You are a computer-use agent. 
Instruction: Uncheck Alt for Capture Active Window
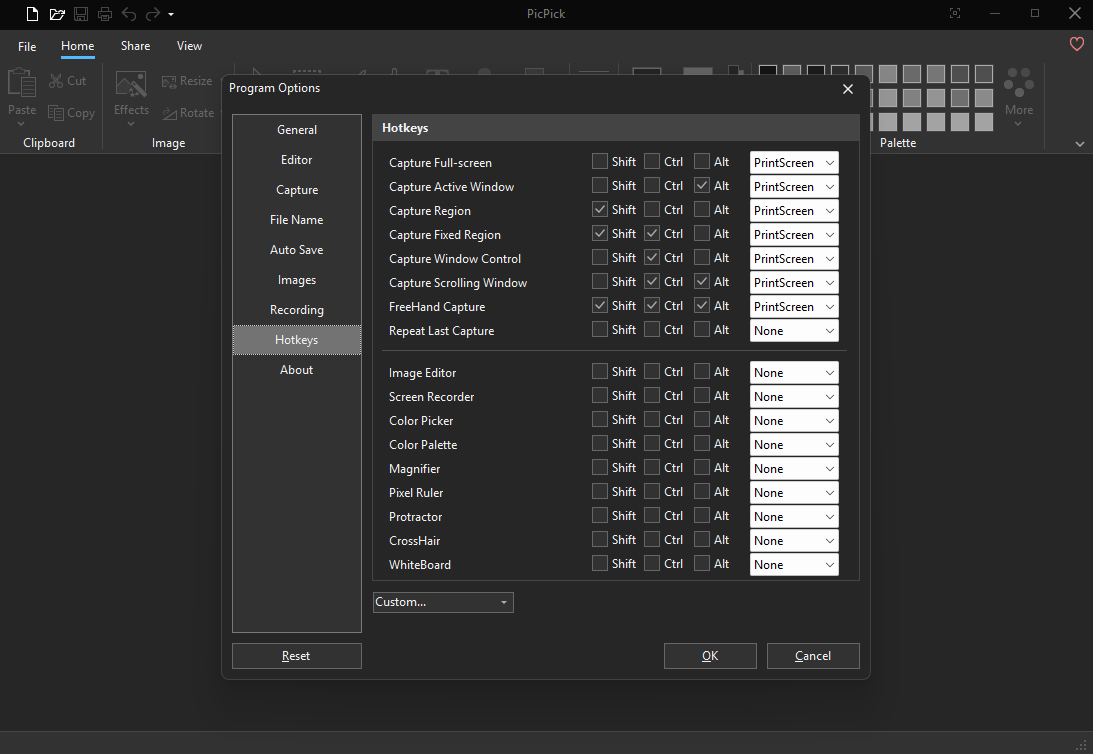(x=702, y=185)
